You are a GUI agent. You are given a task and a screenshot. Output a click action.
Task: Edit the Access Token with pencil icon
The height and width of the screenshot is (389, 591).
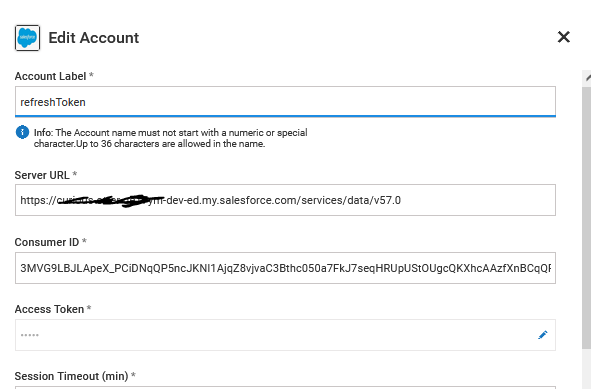pyautogui.click(x=543, y=335)
